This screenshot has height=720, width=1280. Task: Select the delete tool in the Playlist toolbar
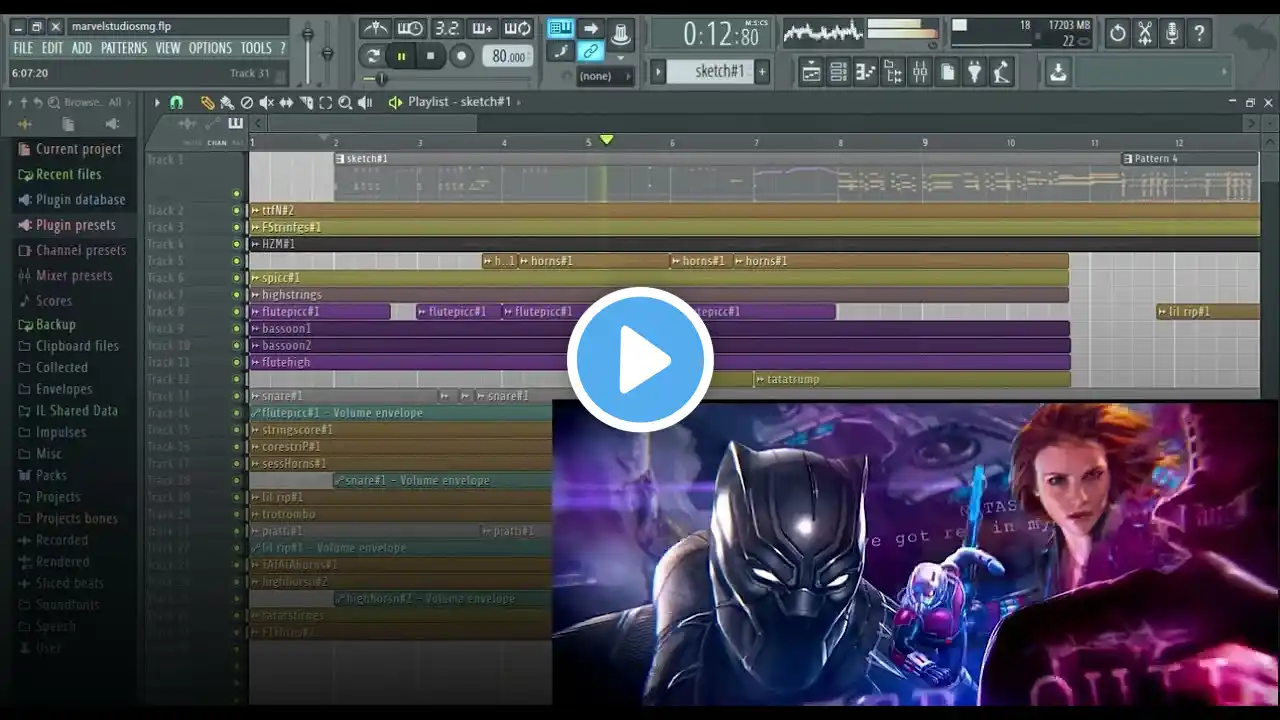247,102
